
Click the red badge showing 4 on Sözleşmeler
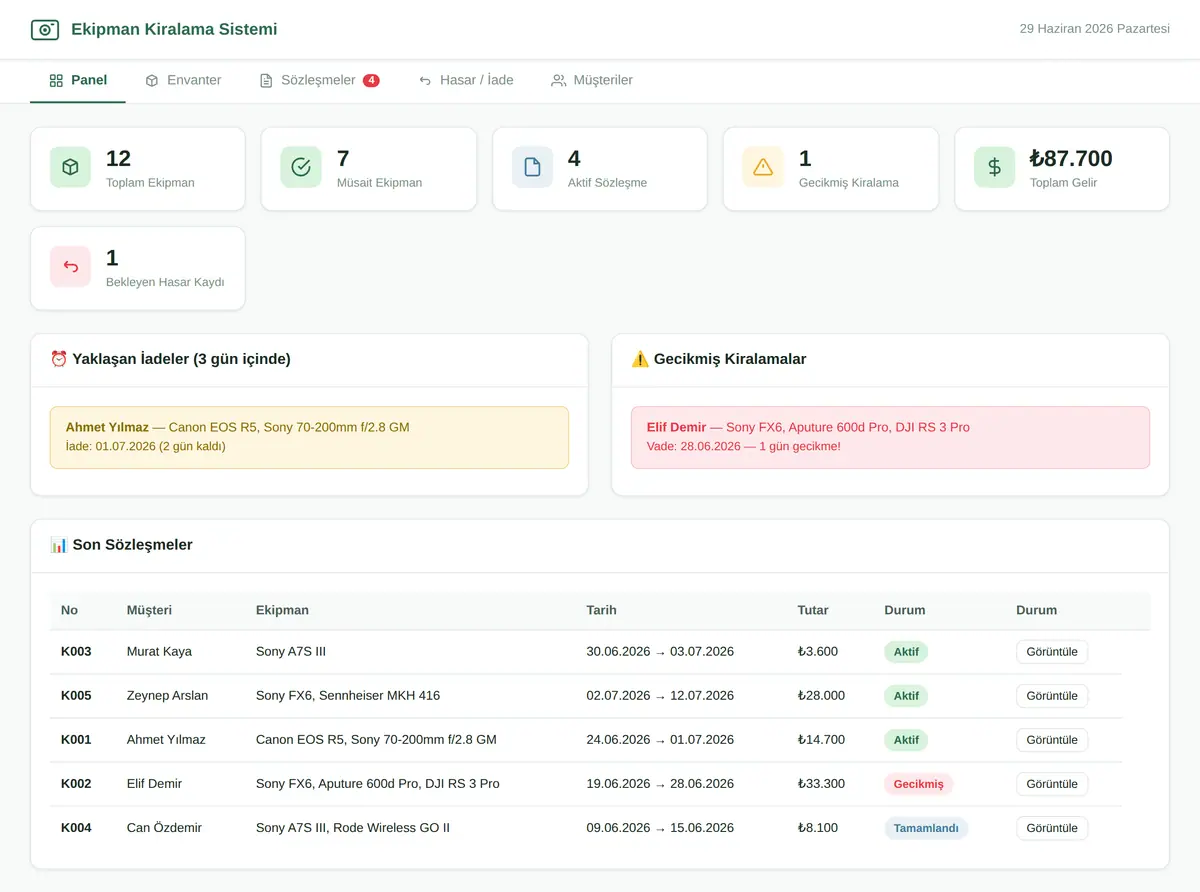[x=371, y=80]
